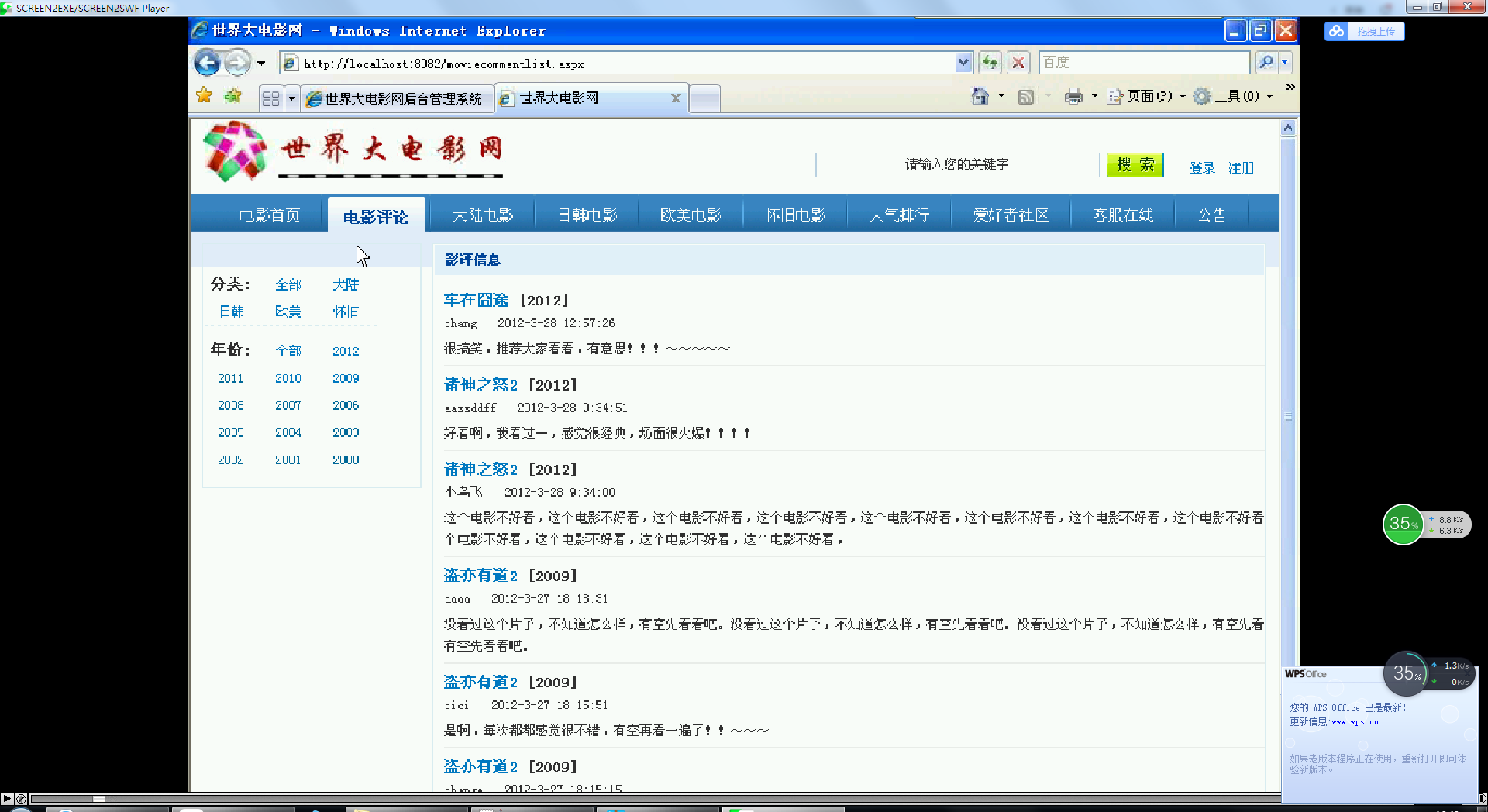Click the 拖拽上传 cloud upload button
The height and width of the screenshot is (812, 1488).
[1365, 31]
